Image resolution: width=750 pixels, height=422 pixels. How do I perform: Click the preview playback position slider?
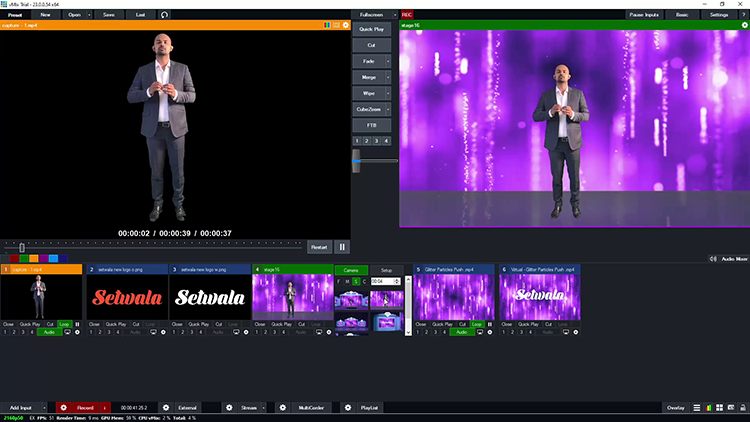(x=21, y=247)
